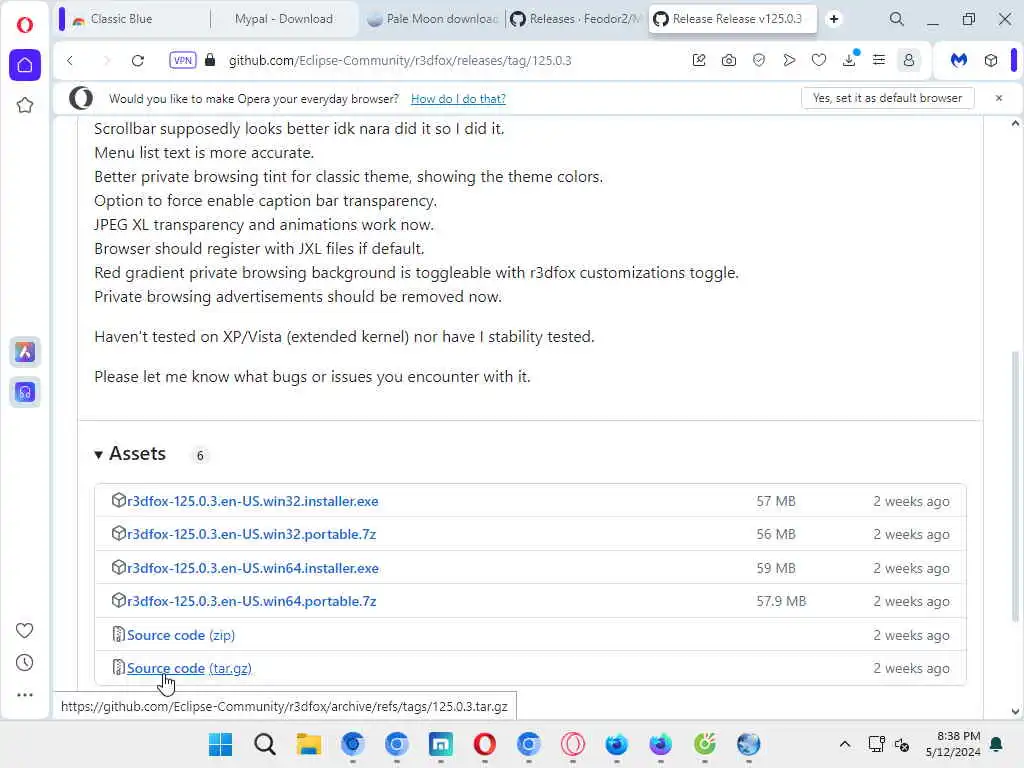1024x768 pixels.
Task: Open Windows taskbar search
Action: pyautogui.click(x=264, y=744)
